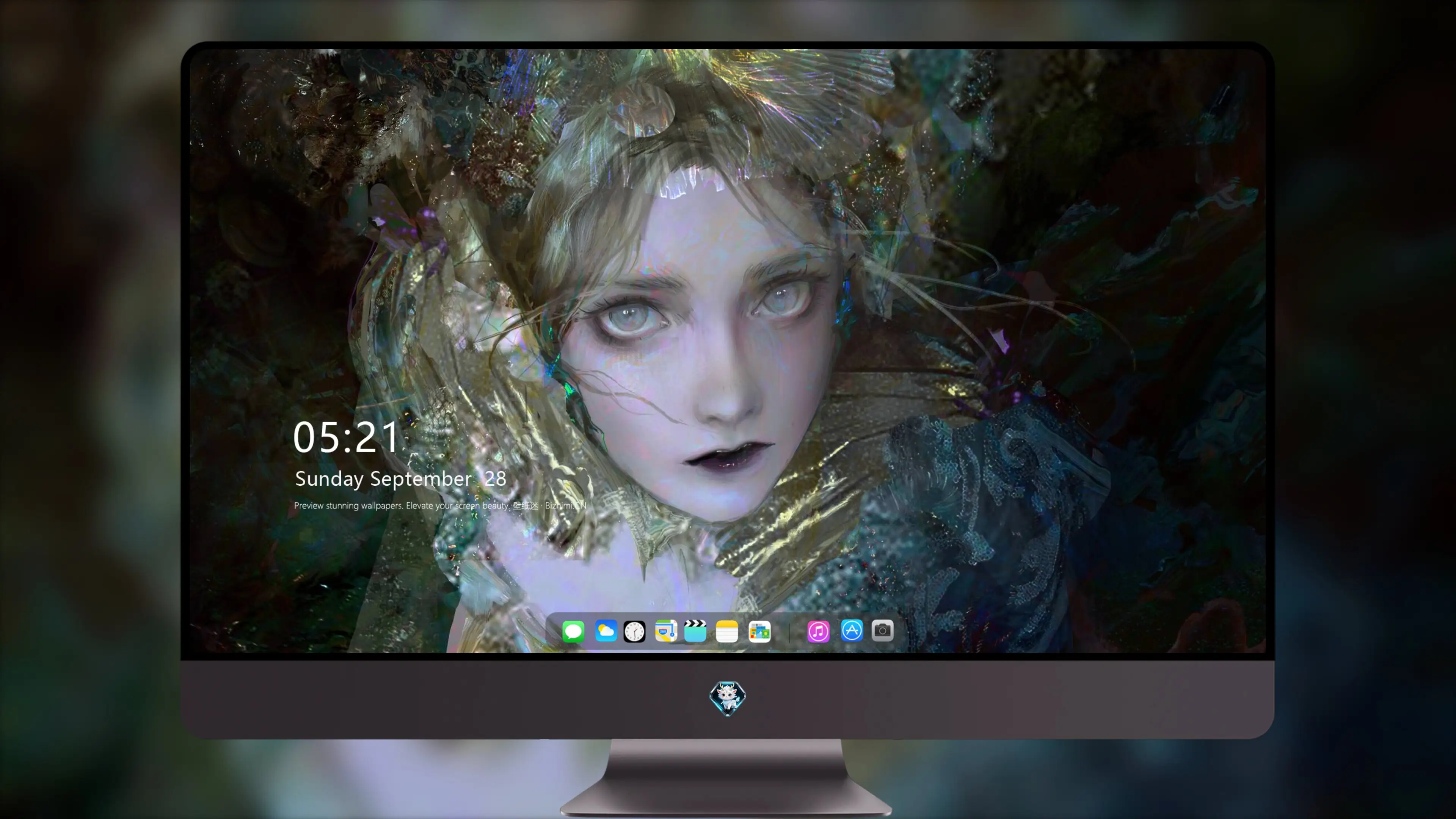Click the 'Preview stunning wallpapers' tagline text

[x=440, y=505]
